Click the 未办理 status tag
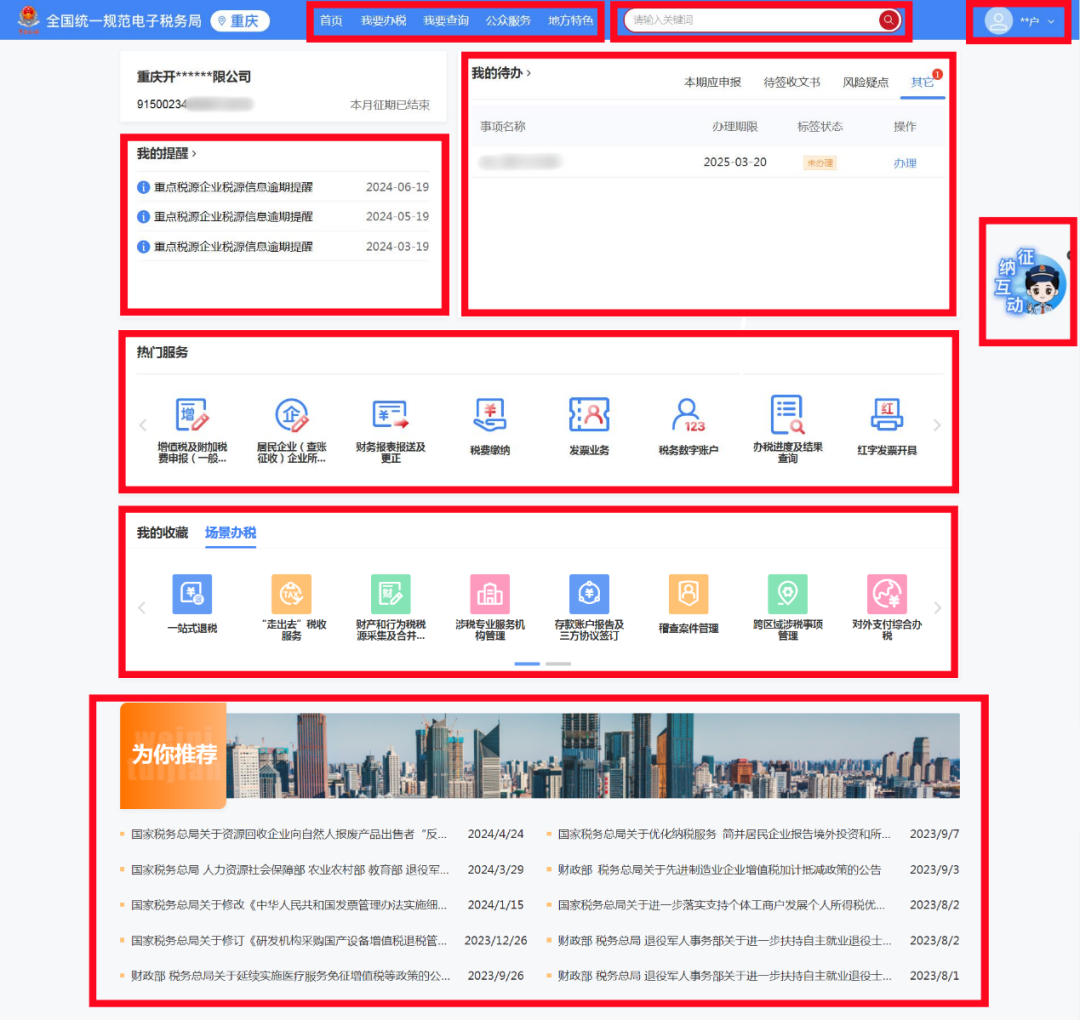 click(x=820, y=163)
